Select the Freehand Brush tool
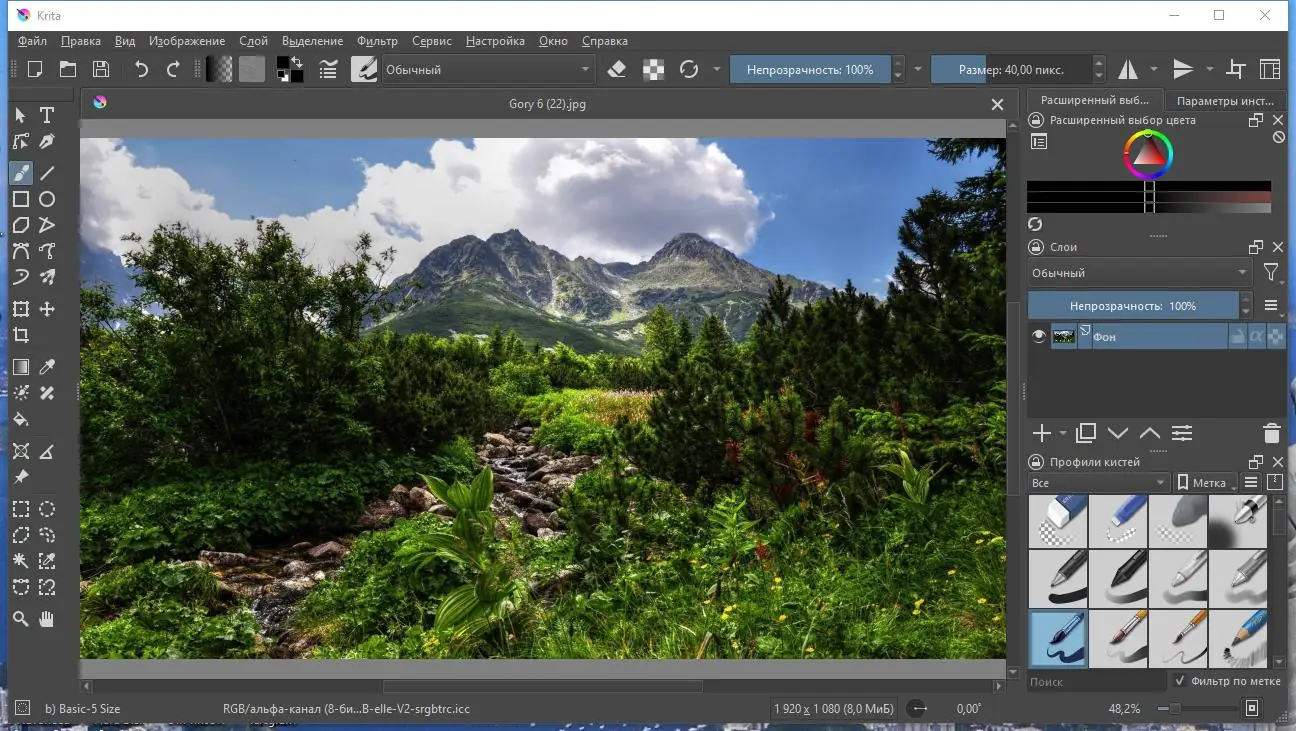 20,172
